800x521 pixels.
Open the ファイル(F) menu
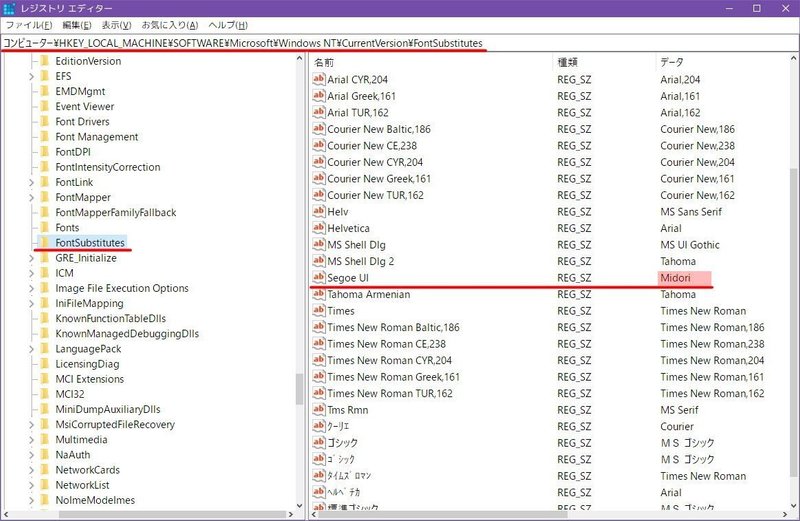point(29,25)
